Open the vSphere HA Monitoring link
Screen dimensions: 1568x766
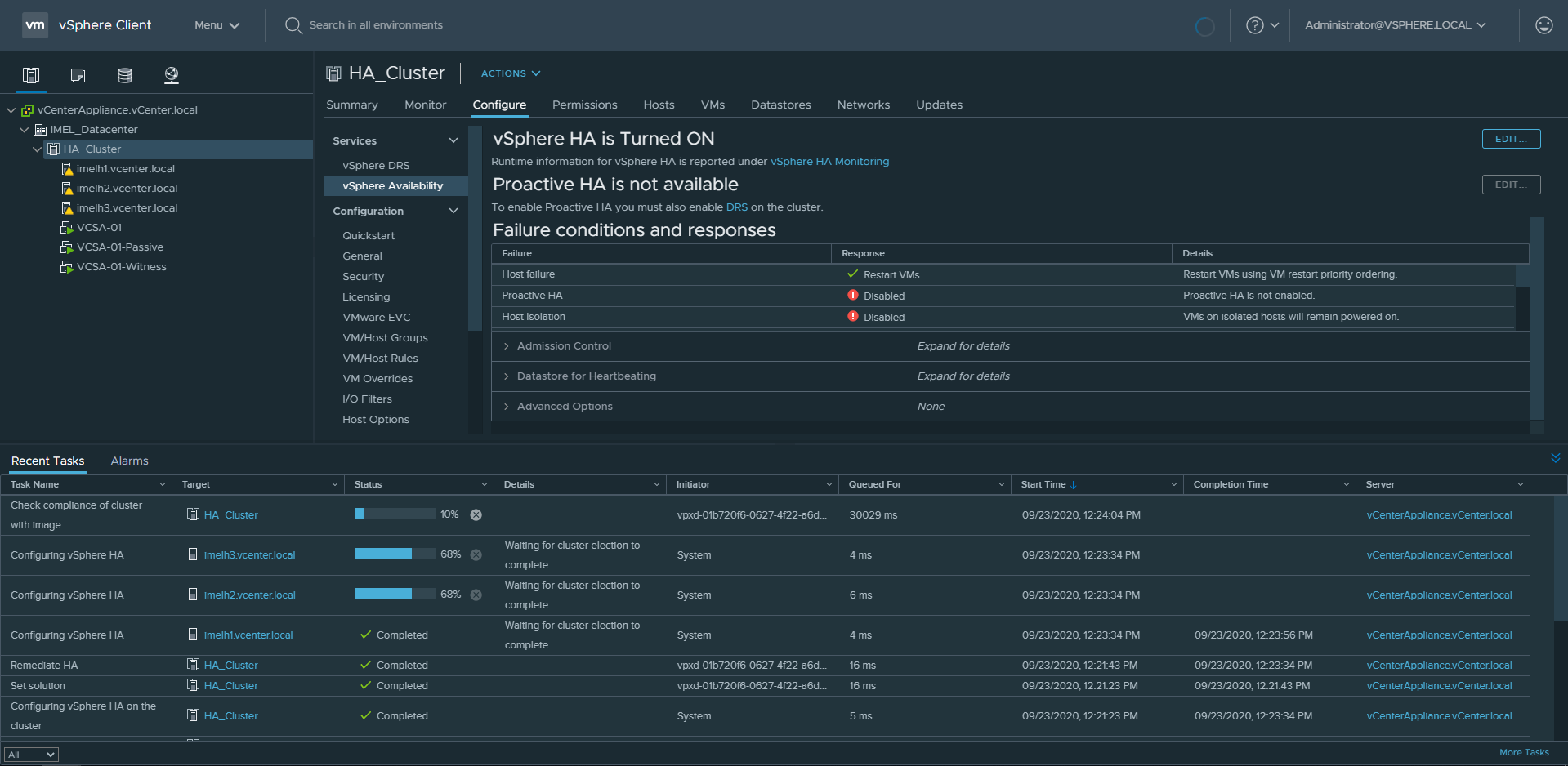pos(829,162)
